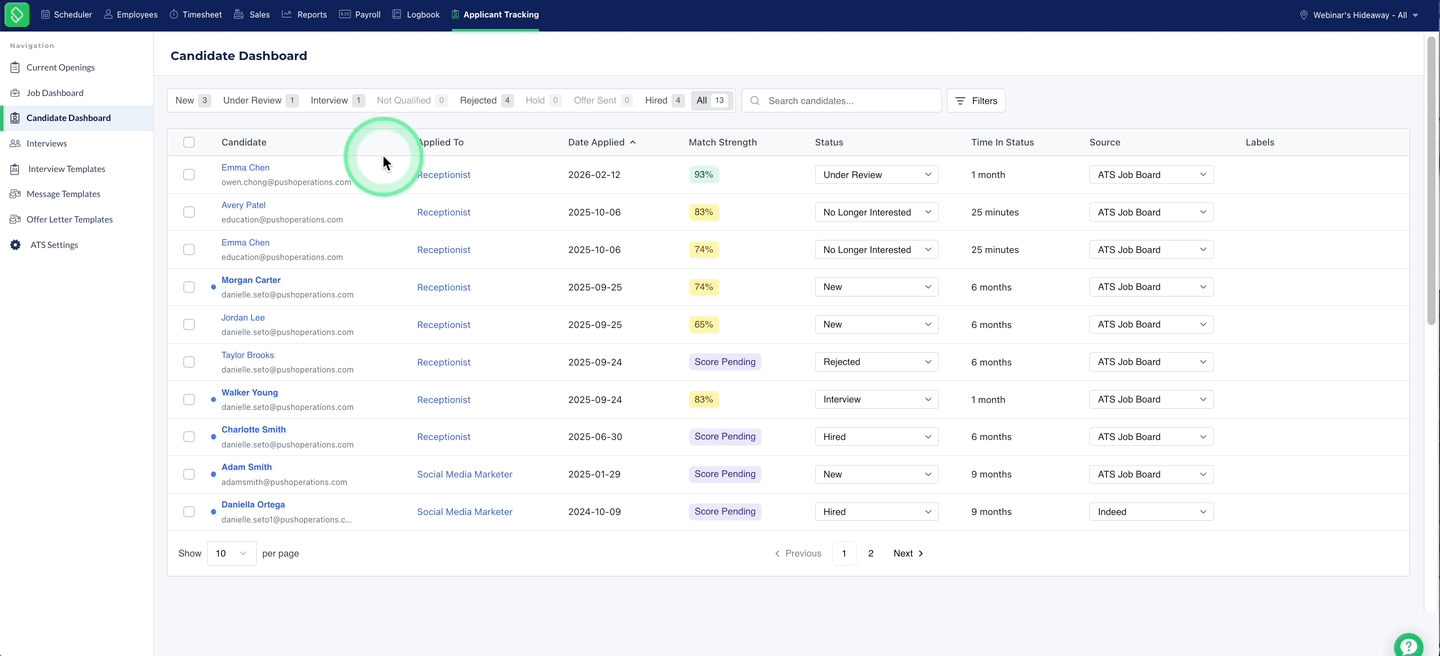
Task: Check the Morgan Carter row checkbox
Action: (189, 287)
